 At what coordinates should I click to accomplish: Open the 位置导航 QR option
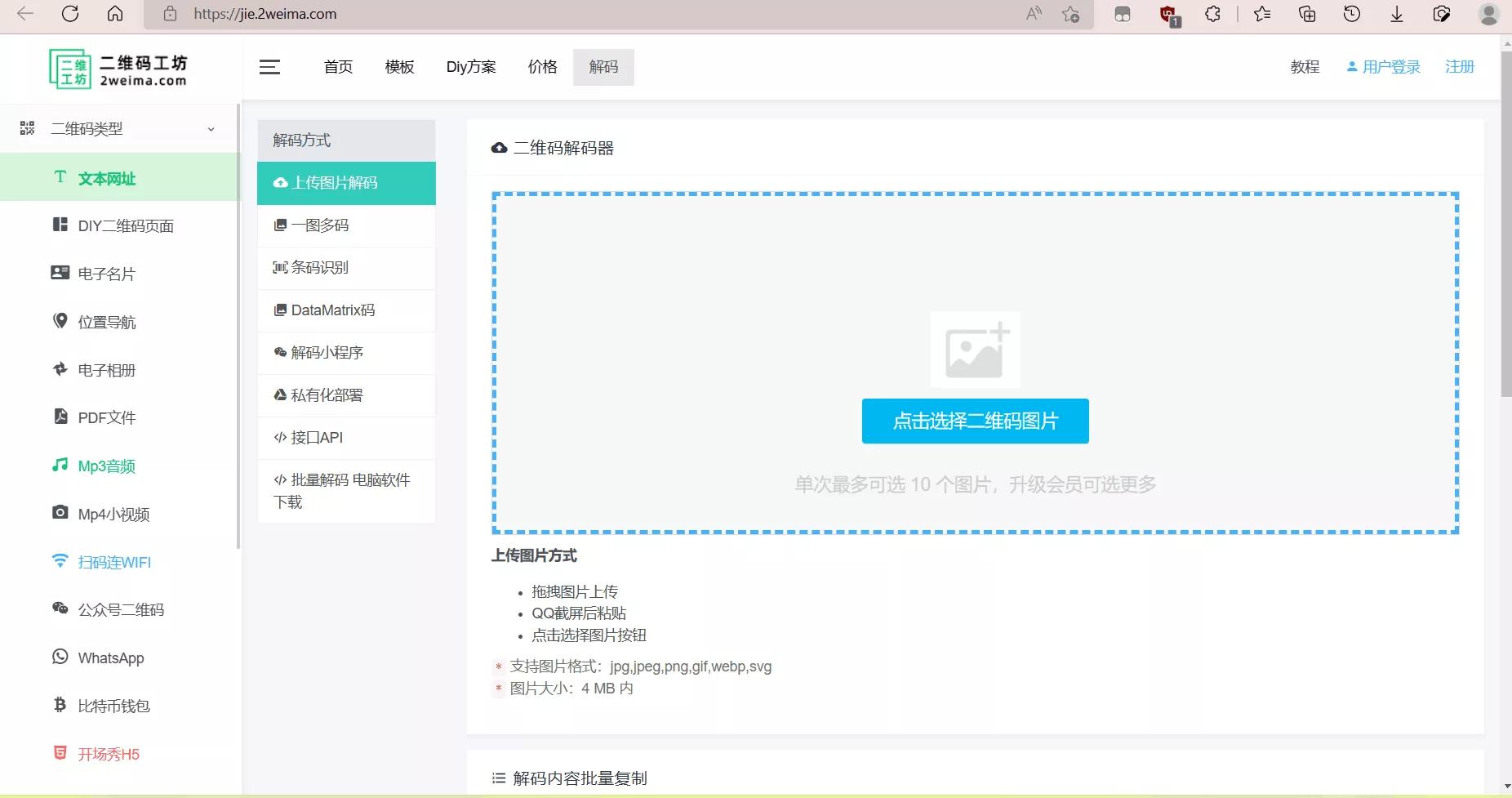point(105,321)
